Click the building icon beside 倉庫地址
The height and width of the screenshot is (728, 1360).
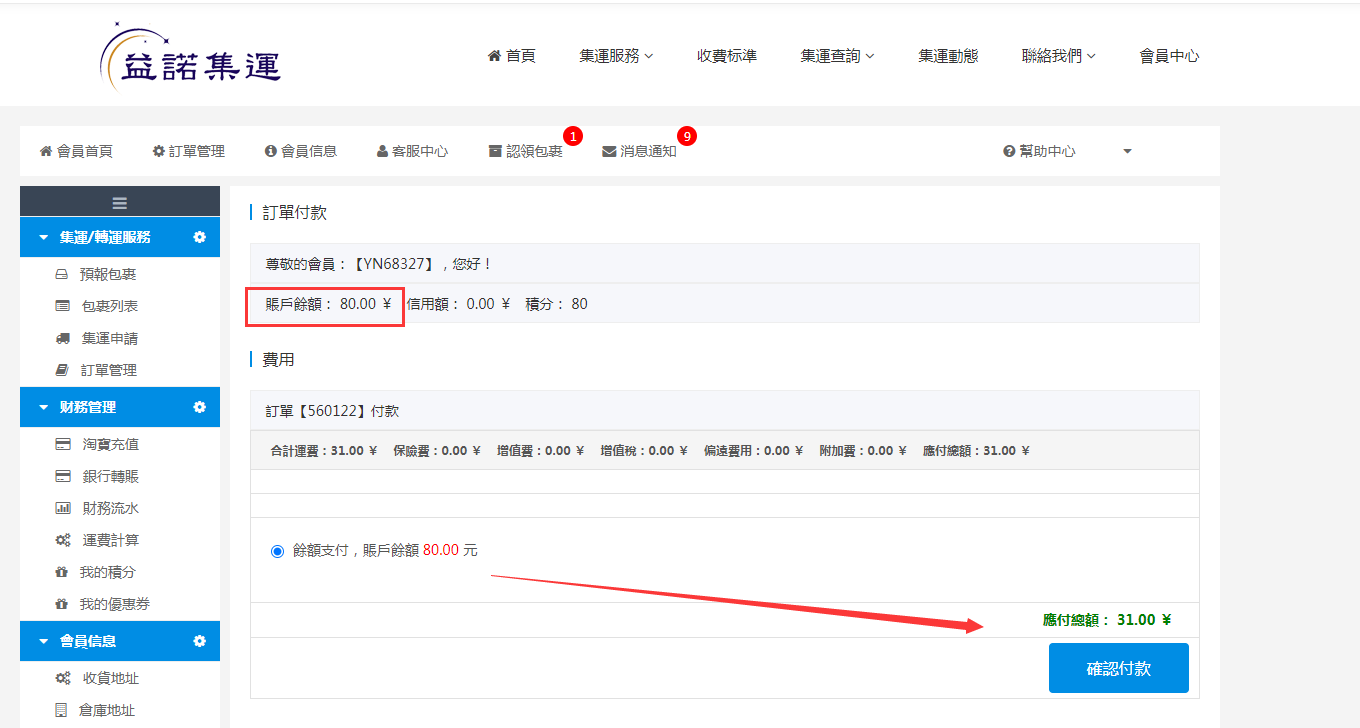(61, 710)
